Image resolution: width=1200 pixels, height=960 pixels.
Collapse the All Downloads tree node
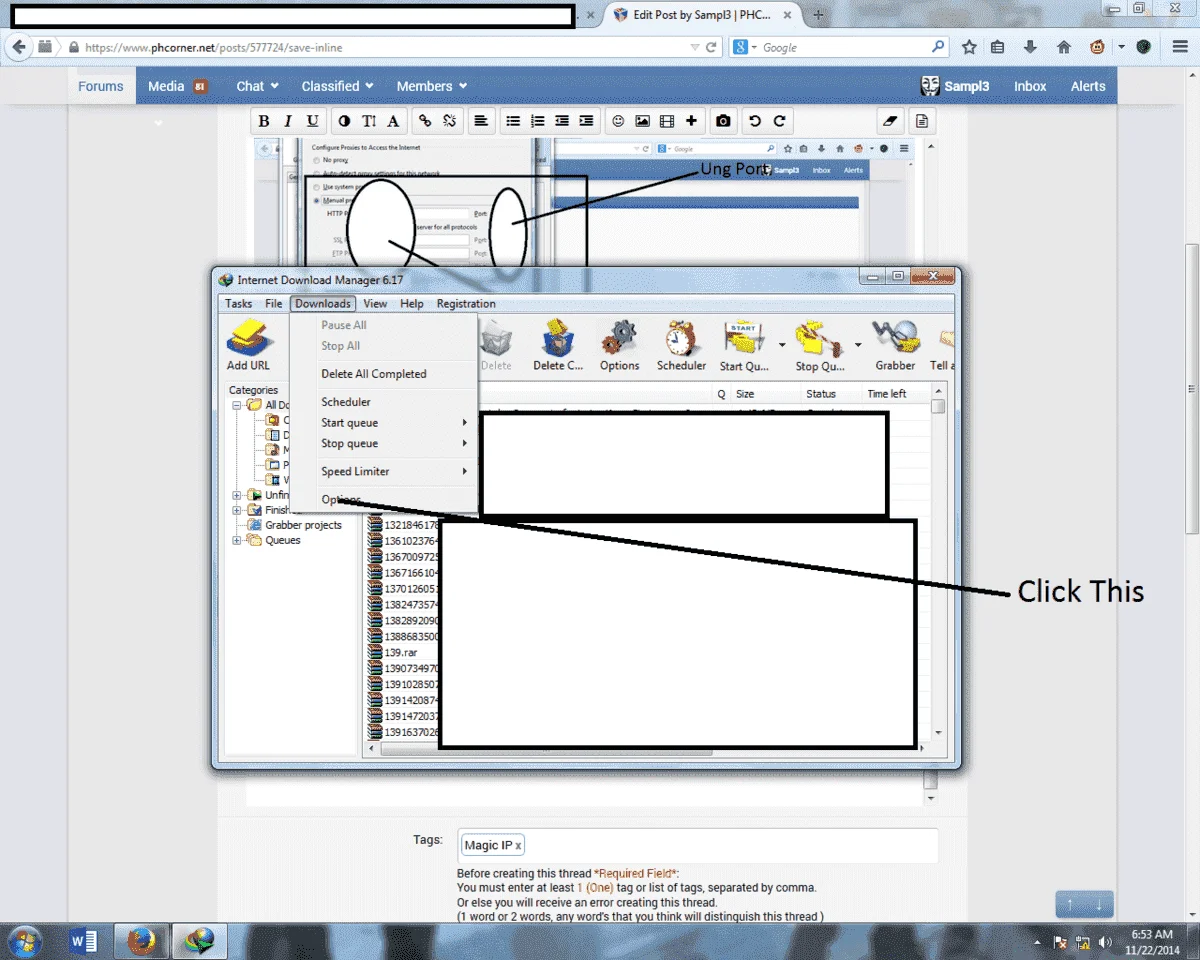click(237, 405)
